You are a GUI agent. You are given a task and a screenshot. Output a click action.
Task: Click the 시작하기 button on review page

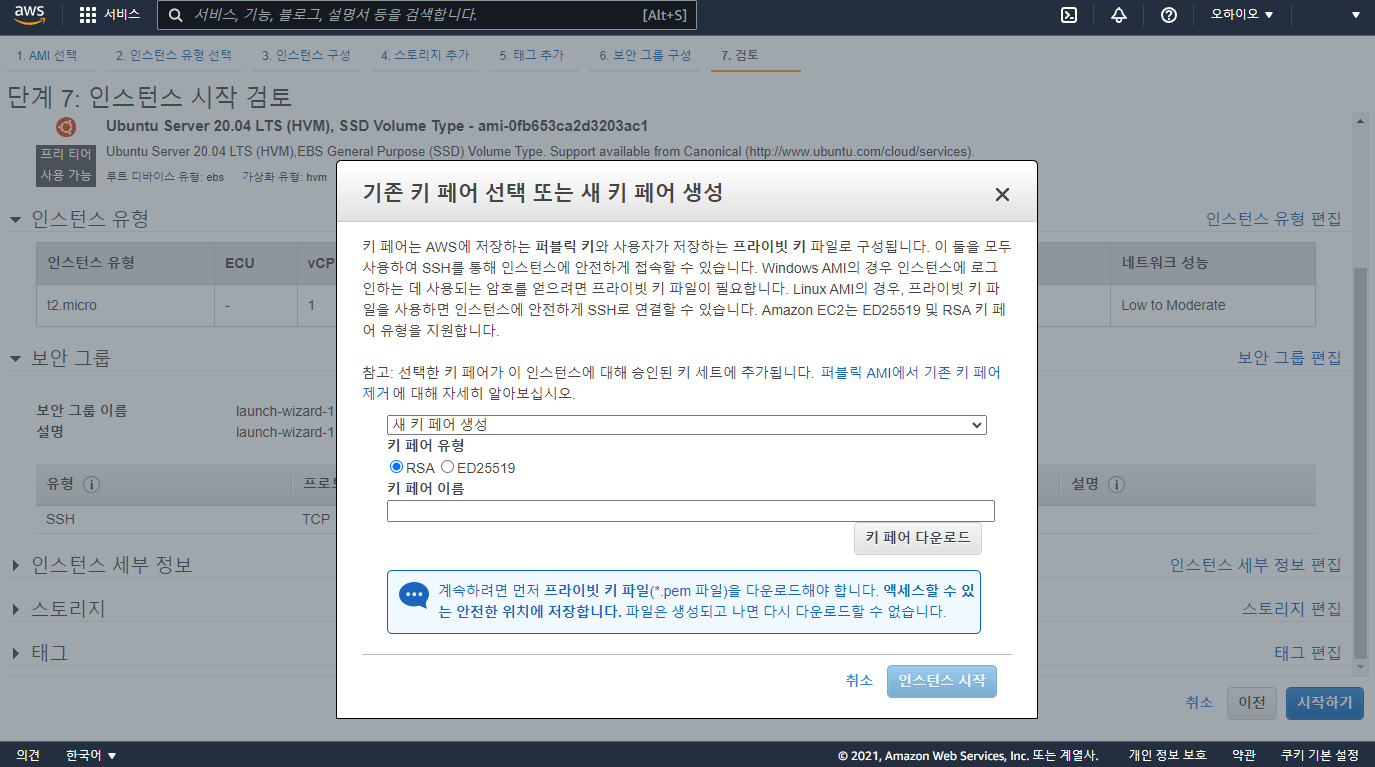pos(1324,703)
